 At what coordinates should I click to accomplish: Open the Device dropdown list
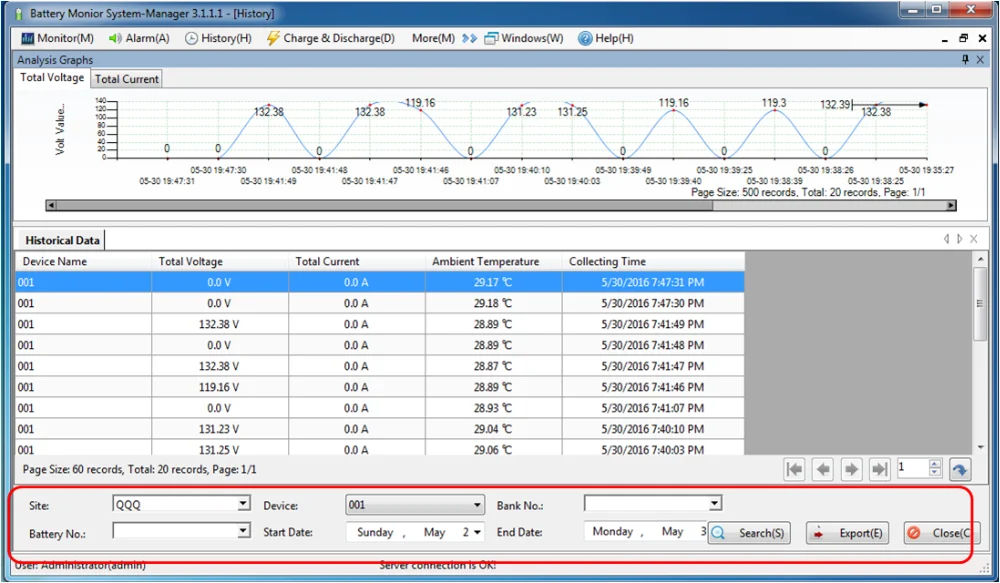click(477, 505)
